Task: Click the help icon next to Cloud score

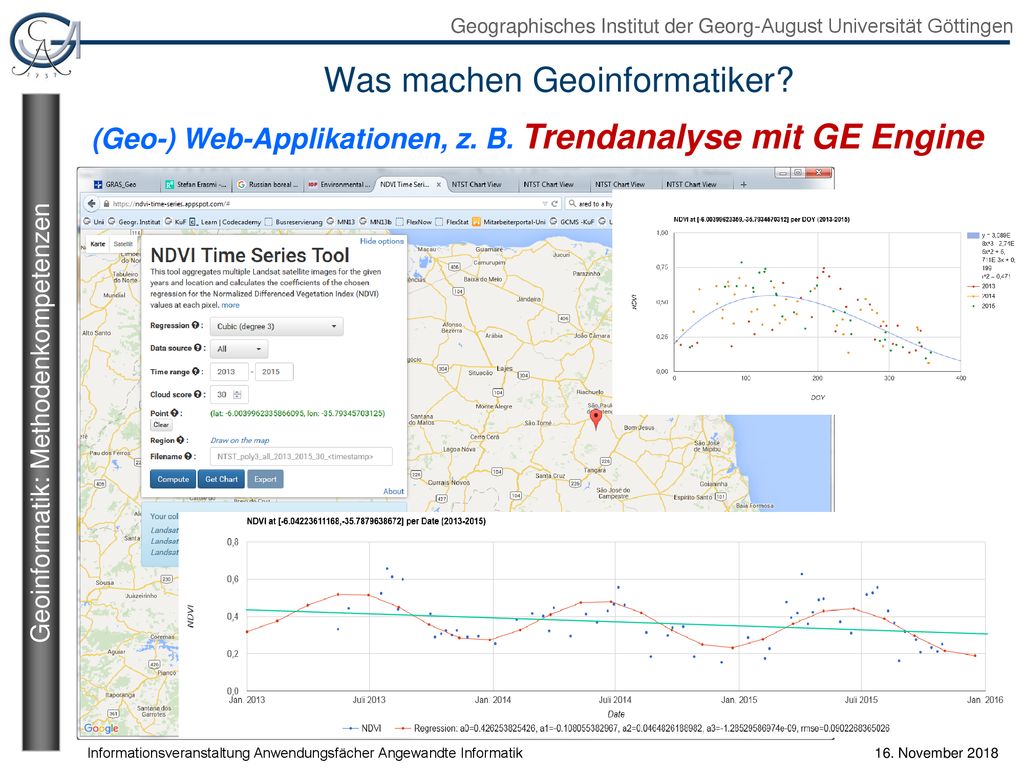Action: coord(198,394)
